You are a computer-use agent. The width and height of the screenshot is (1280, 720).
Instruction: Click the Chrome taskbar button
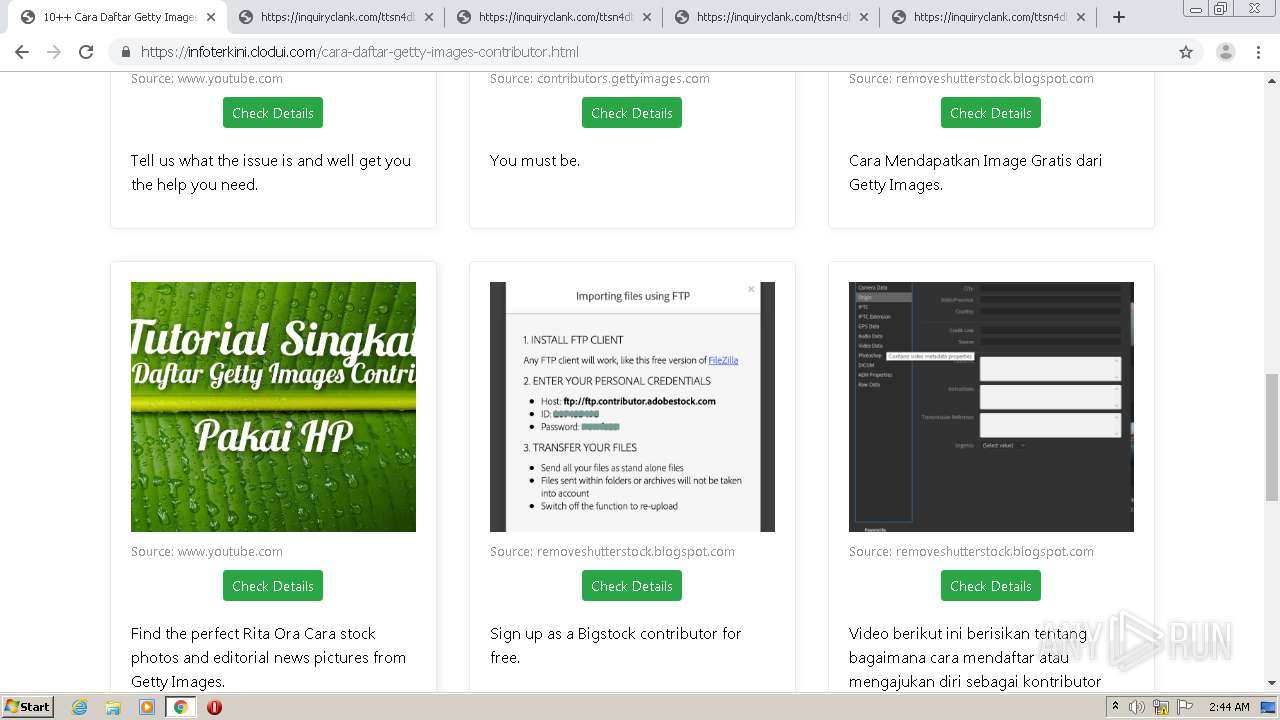[x=181, y=707]
